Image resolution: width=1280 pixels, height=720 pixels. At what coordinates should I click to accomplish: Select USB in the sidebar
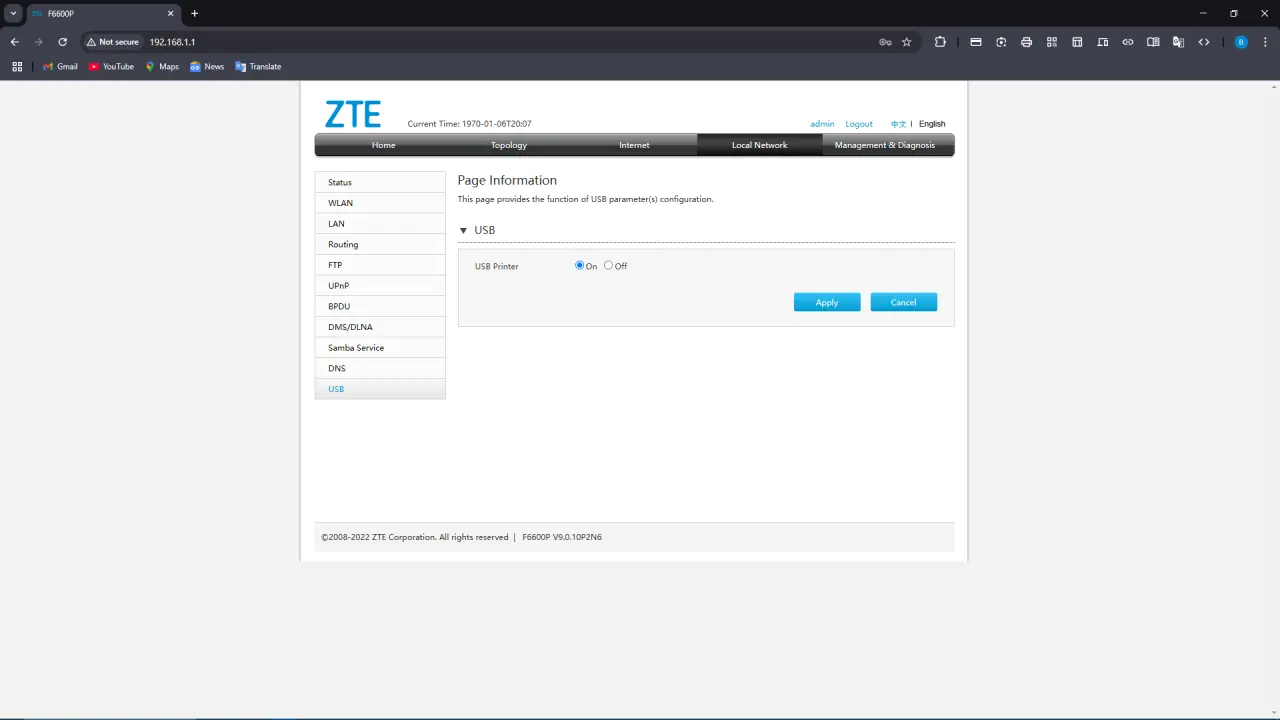(x=380, y=389)
